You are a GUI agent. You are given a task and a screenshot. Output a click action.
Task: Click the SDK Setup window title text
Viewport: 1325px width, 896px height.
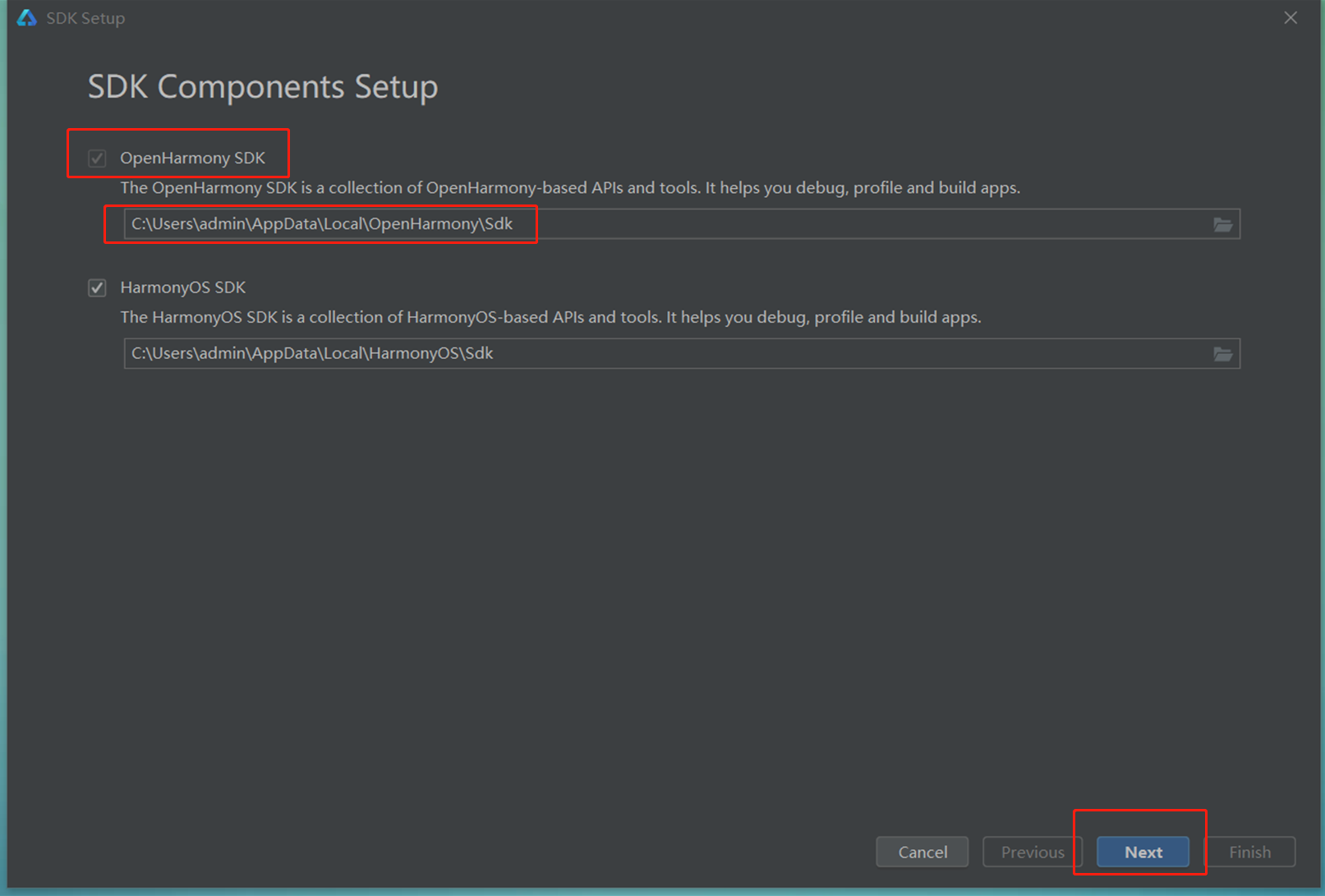pyautogui.click(x=85, y=18)
